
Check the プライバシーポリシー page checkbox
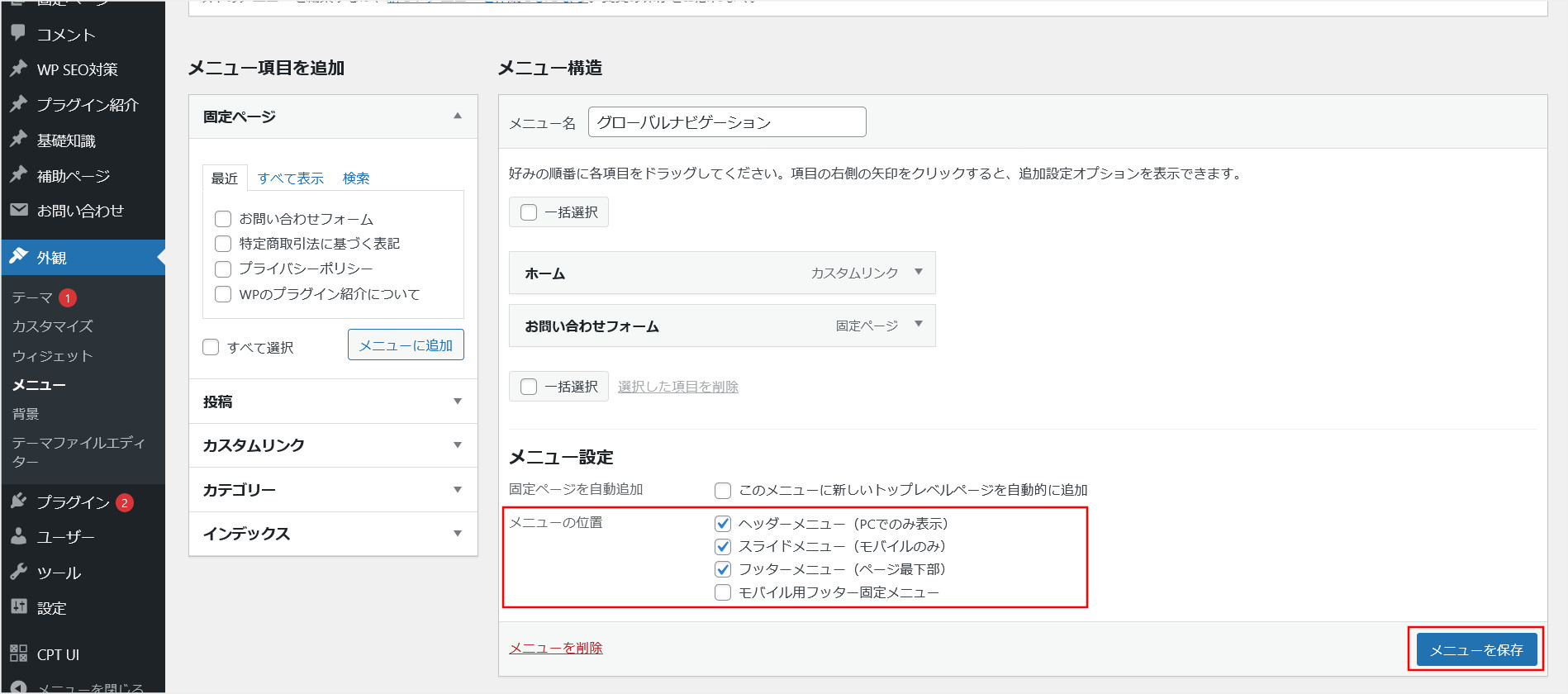coord(223,269)
